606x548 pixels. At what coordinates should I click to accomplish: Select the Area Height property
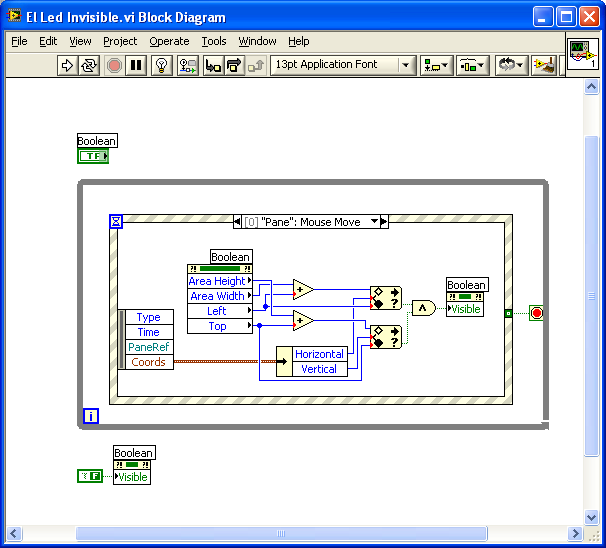coord(220,281)
